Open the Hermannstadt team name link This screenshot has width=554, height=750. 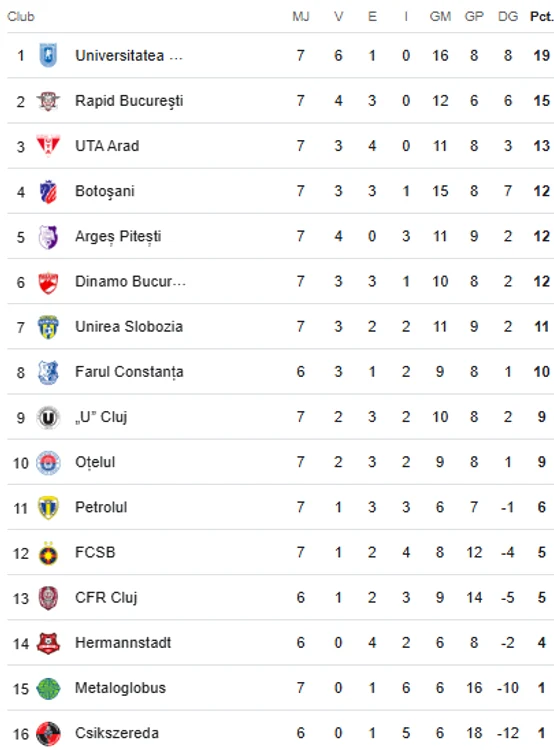(x=123, y=643)
